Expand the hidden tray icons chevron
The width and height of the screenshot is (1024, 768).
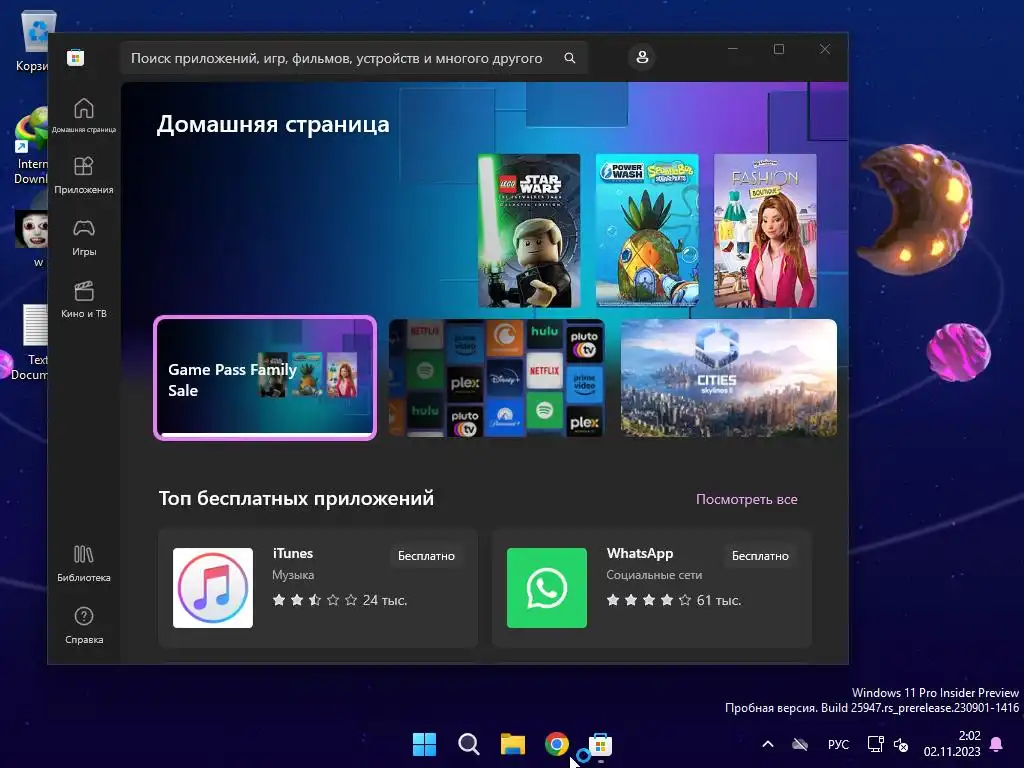pos(768,744)
